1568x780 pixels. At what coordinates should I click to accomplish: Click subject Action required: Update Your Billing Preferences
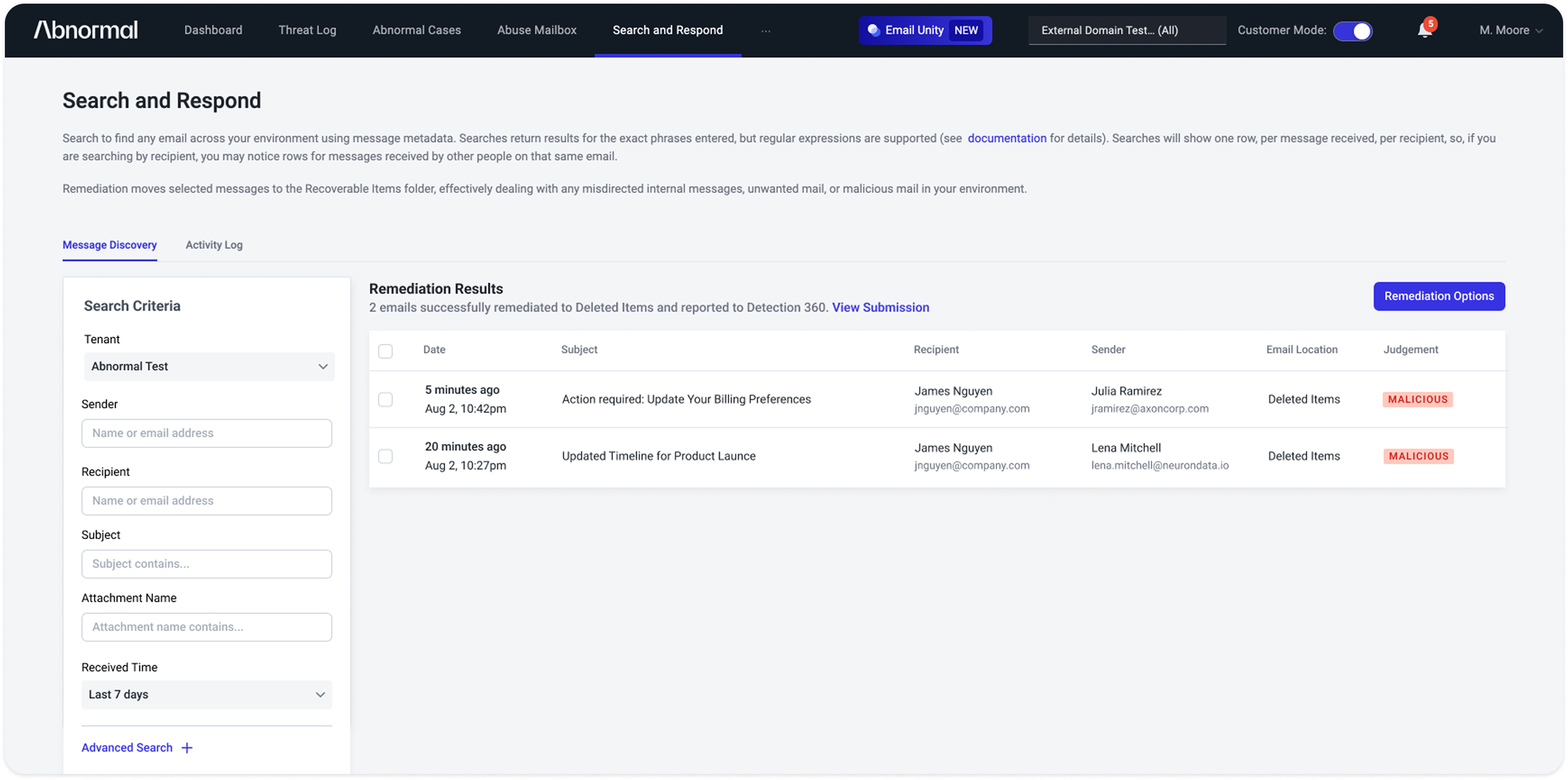tap(686, 399)
